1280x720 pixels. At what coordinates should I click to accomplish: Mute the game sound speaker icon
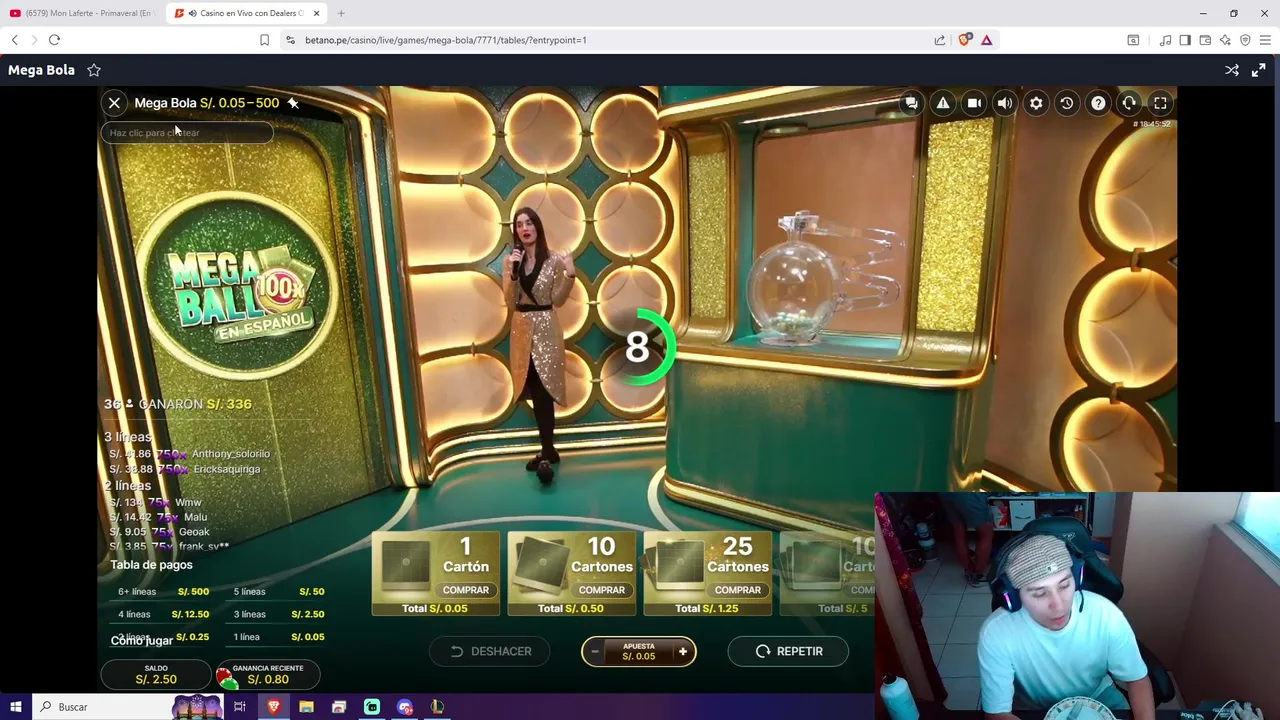coord(1005,103)
